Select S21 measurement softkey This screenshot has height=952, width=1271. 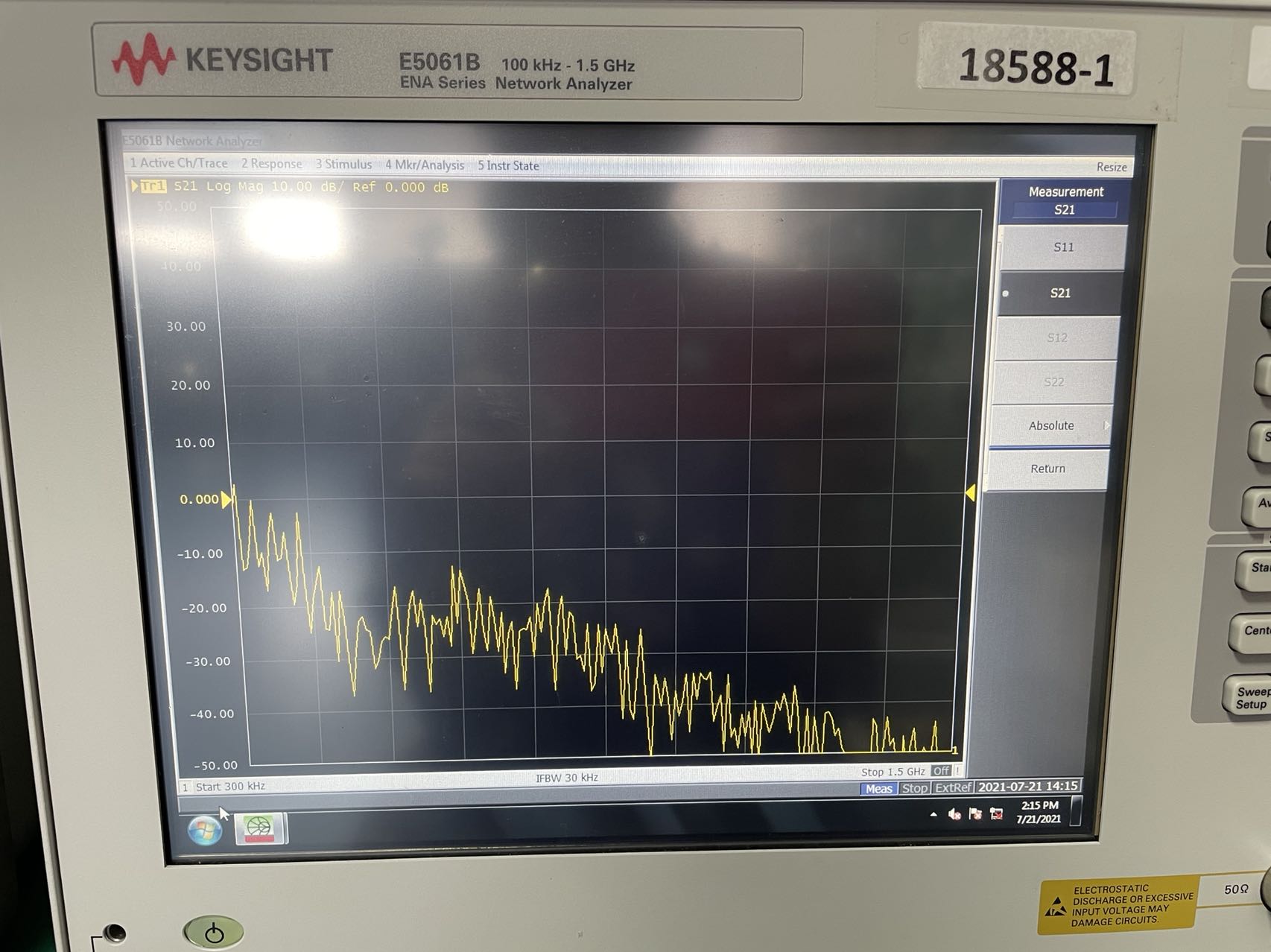click(1060, 293)
